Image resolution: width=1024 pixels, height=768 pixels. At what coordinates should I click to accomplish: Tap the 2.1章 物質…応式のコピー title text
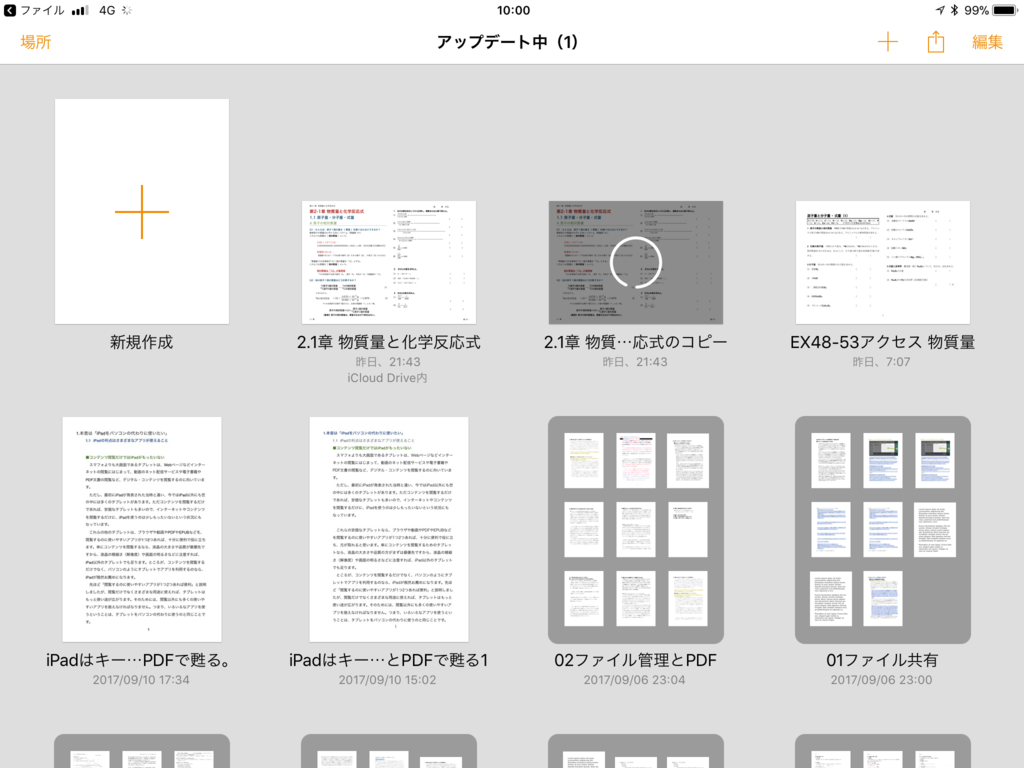(x=635, y=342)
